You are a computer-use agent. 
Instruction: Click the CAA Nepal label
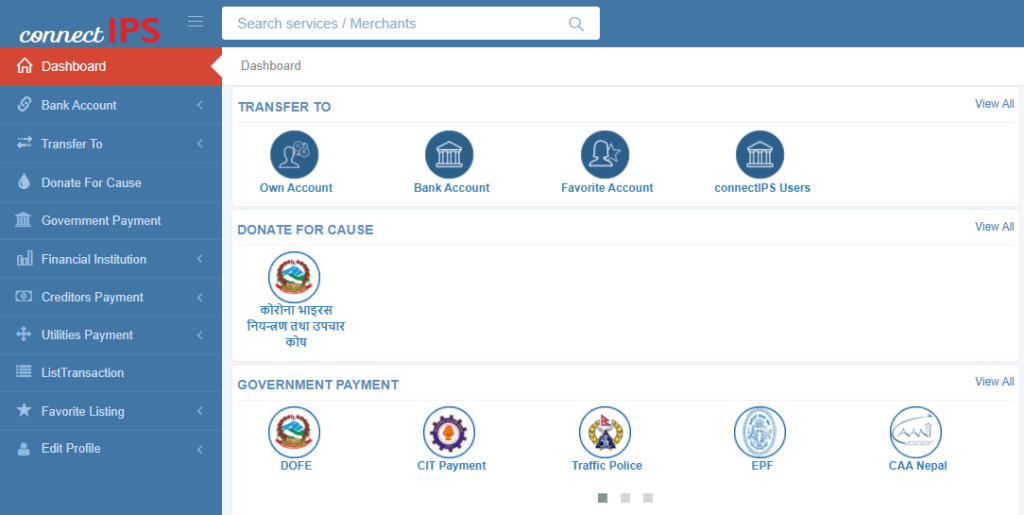[x=918, y=466]
